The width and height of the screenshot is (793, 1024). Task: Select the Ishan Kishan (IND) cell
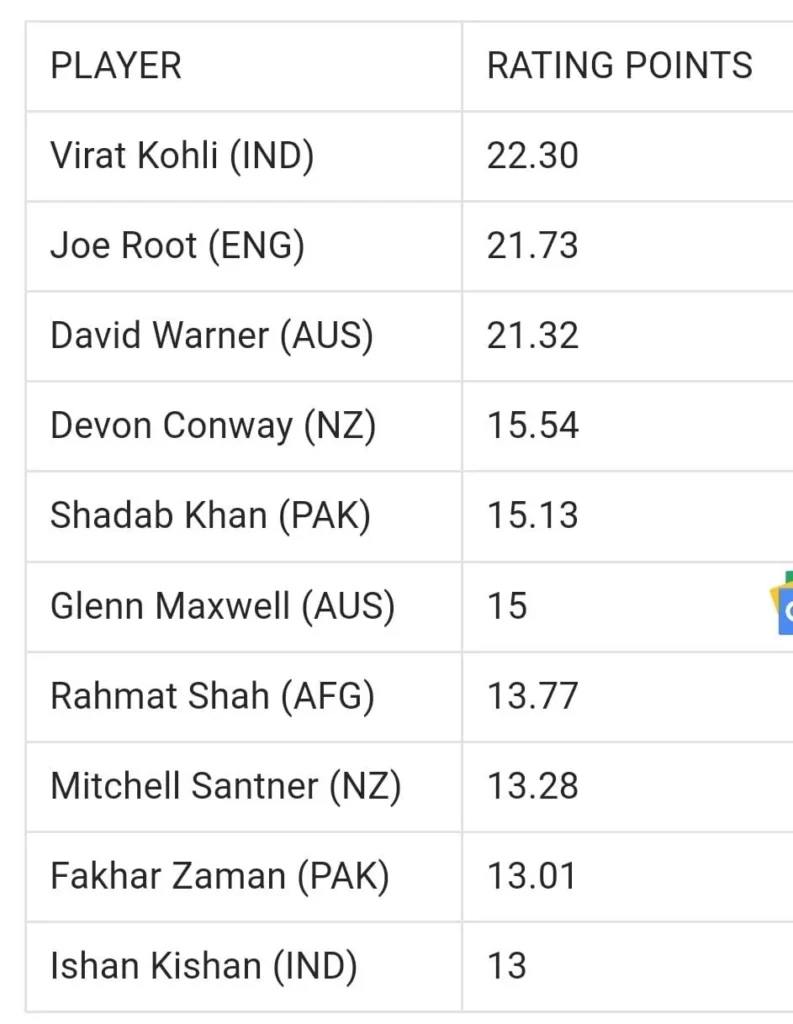tap(203, 966)
